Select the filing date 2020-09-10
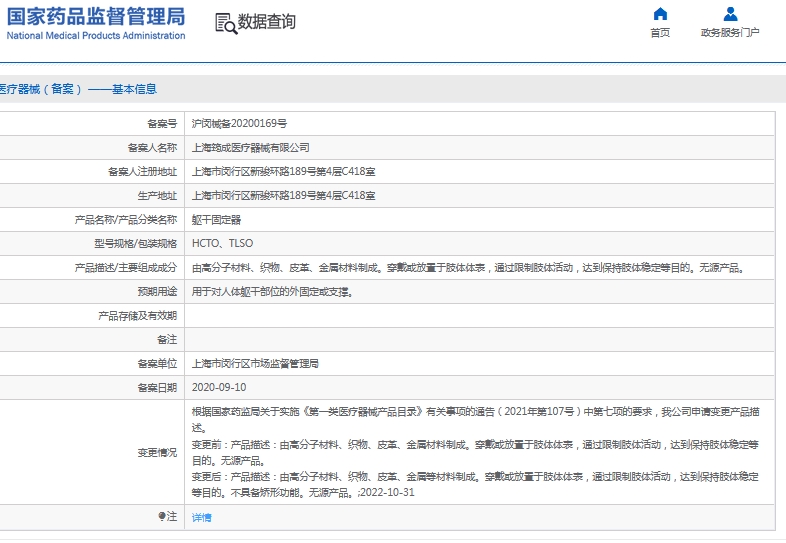This screenshot has height=543, width=786. [219, 387]
